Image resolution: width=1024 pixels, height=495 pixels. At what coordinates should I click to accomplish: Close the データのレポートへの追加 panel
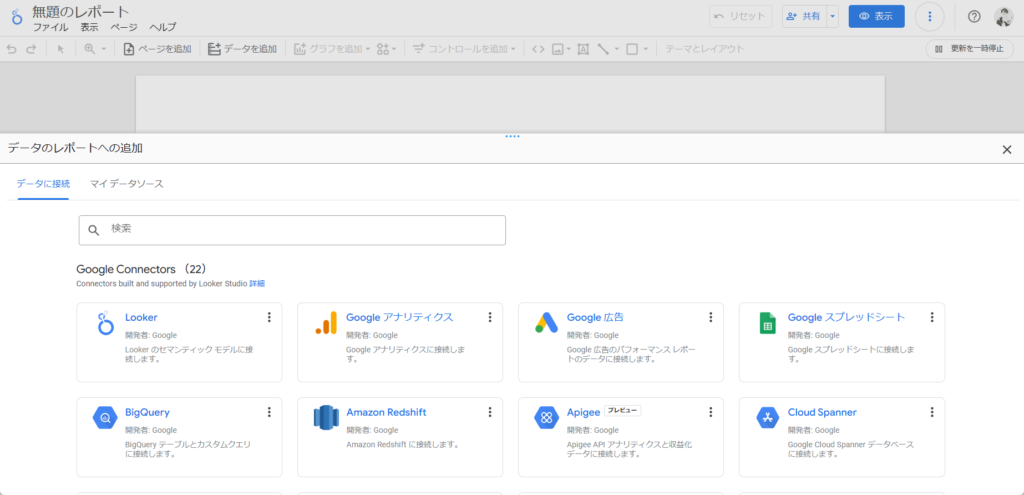coord(1006,150)
